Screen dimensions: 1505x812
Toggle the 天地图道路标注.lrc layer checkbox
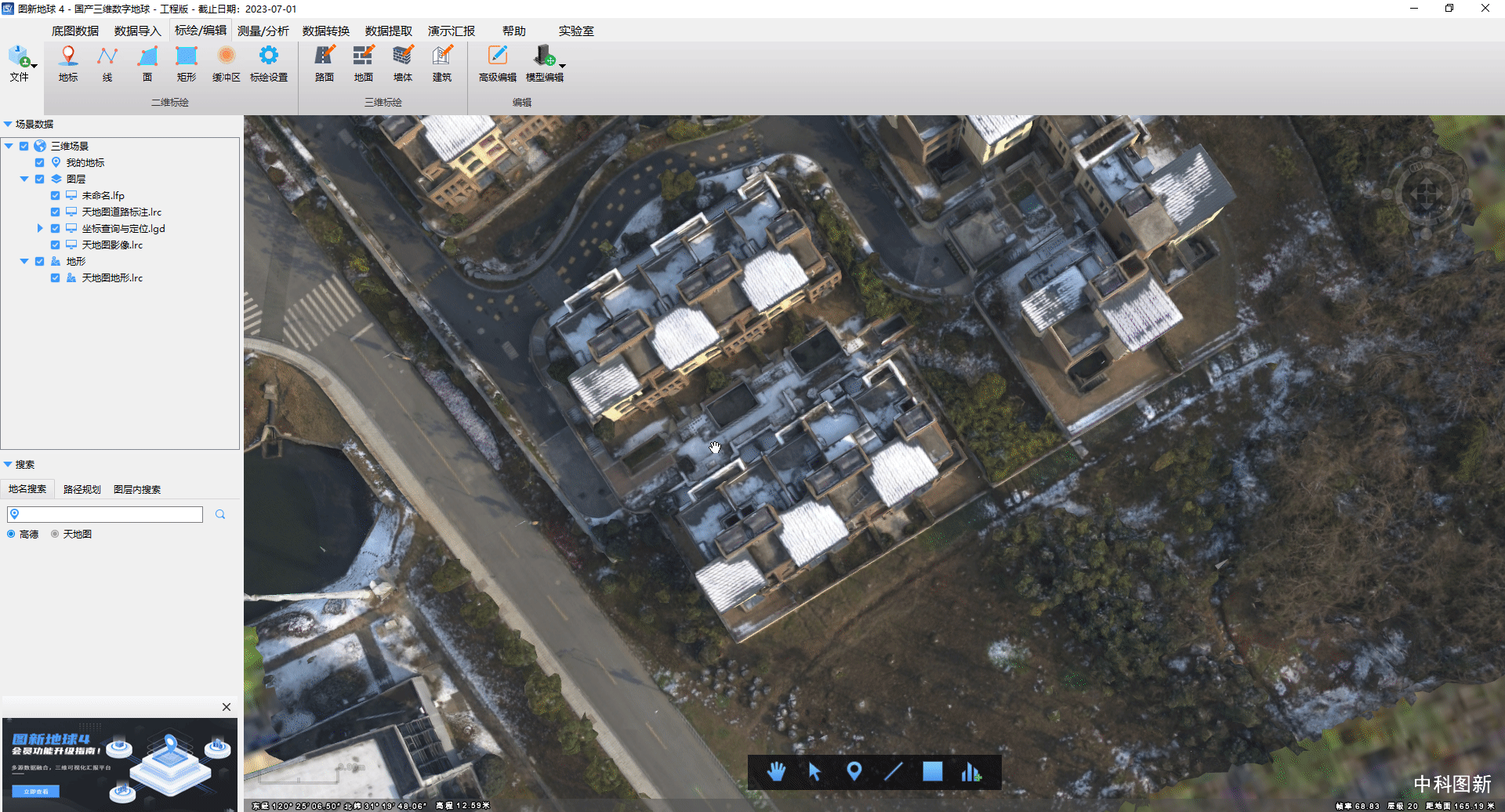pyautogui.click(x=55, y=212)
